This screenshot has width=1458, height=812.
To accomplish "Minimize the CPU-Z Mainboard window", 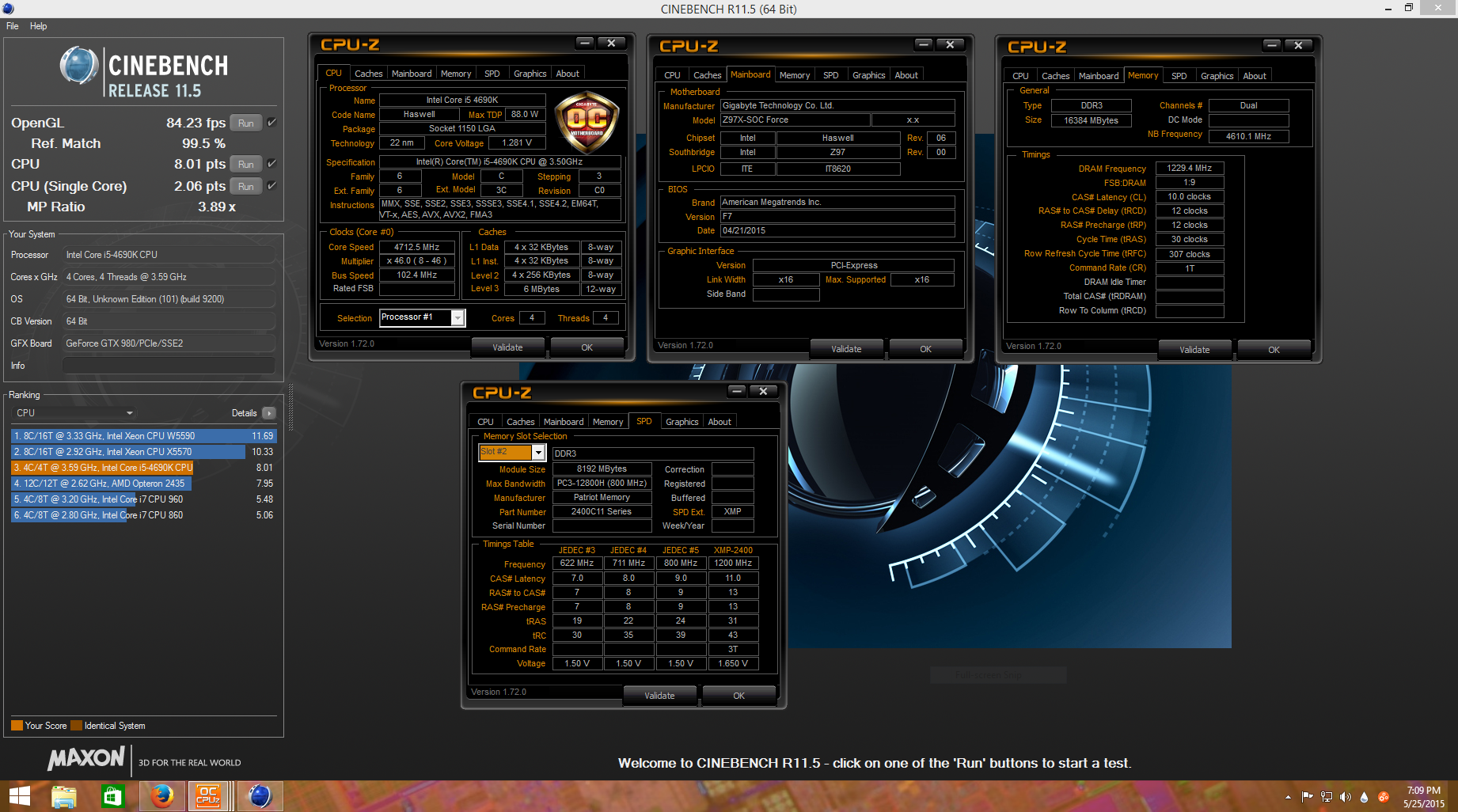I will pos(924,44).
